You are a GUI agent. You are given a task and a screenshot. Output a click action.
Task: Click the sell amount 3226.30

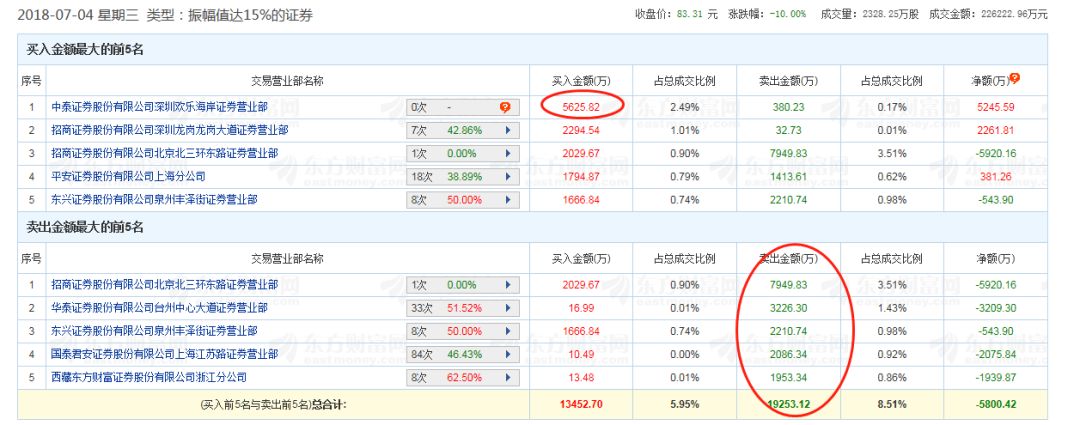[x=788, y=308]
